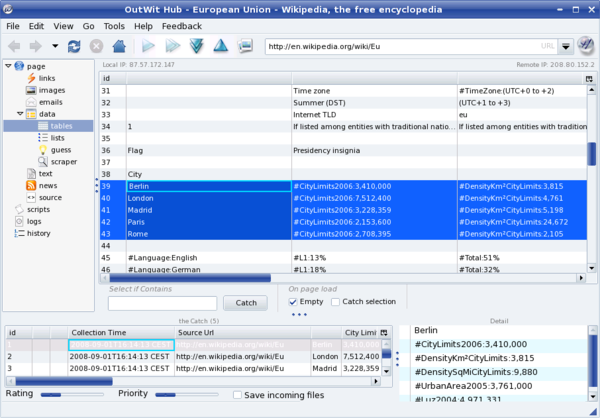Viewport: 600px width, 418px height.
Task: Open the navigation history dropdown arrow
Action: pos(55,46)
